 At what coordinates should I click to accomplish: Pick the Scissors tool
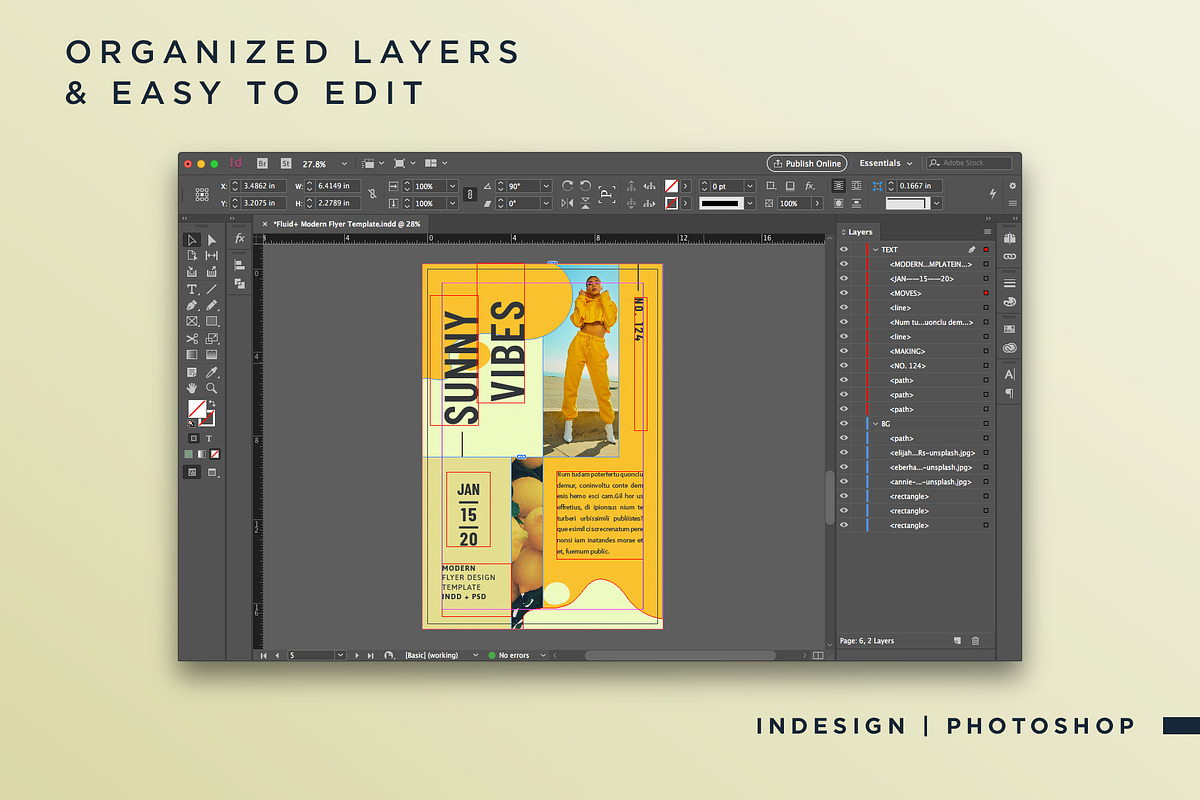192,338
